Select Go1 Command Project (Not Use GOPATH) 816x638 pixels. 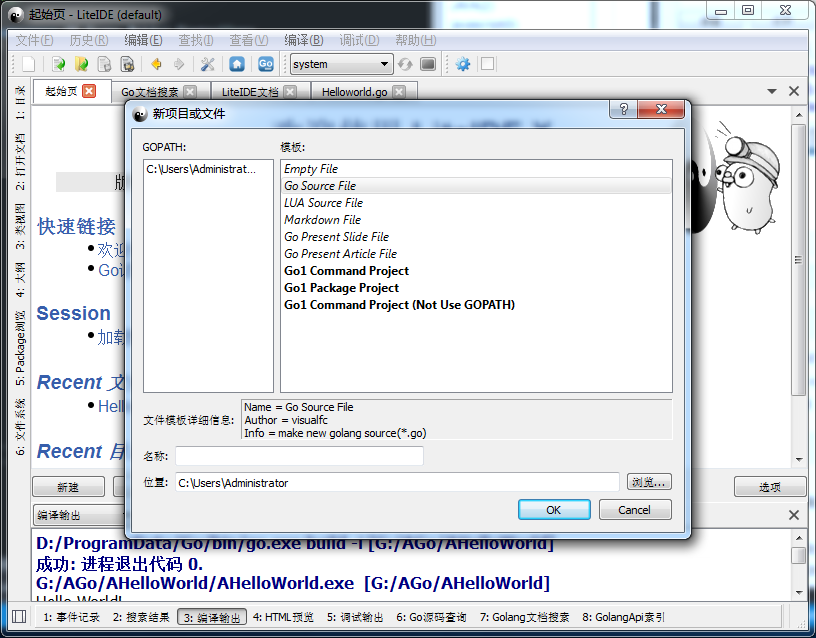coord(476,305)
